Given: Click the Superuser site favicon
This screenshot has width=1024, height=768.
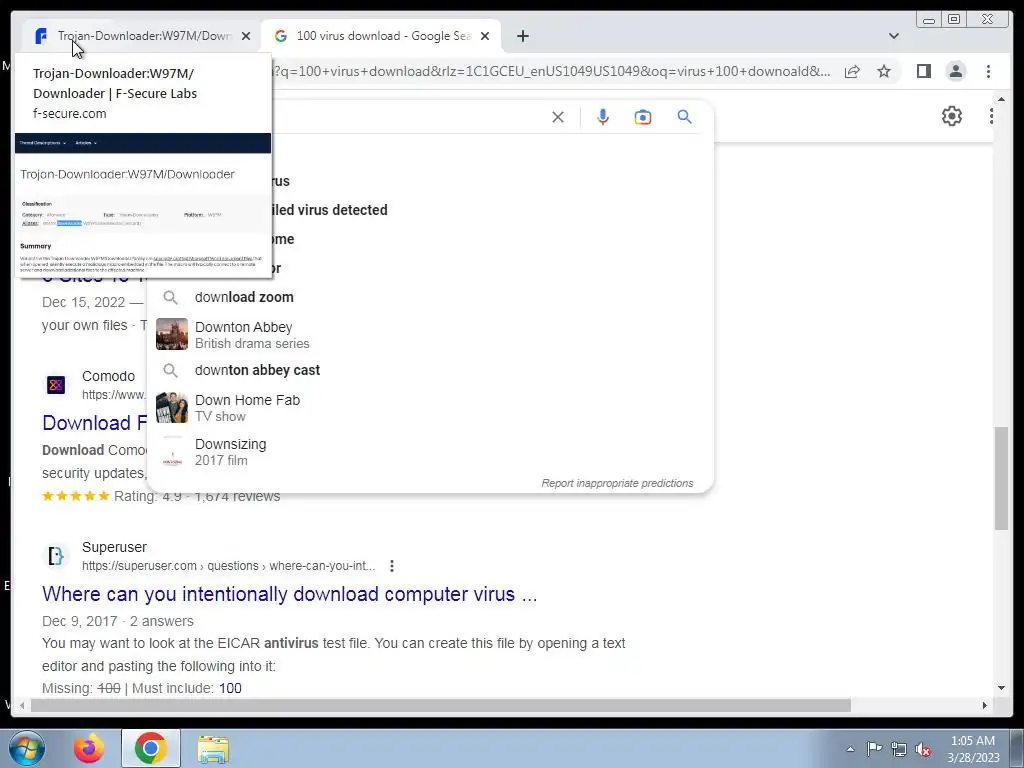Looking at the screenshot, I should (x=56, y=556).
